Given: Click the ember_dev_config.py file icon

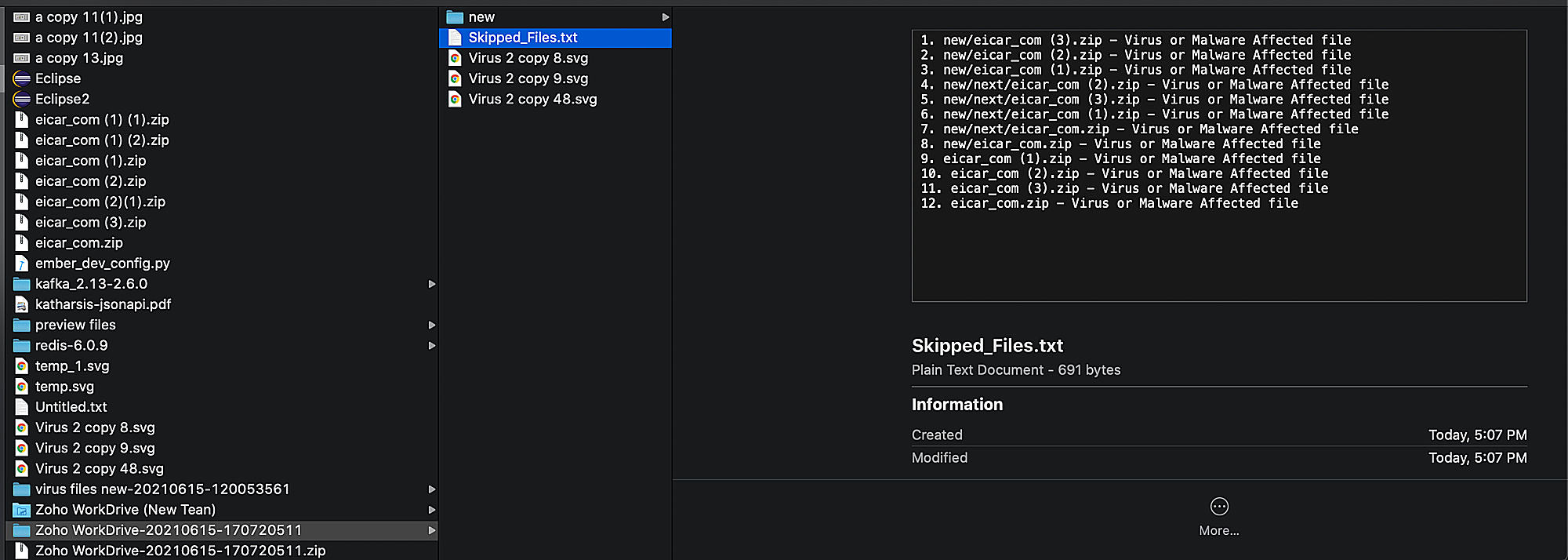Looking at the screenshot, I should [x=22, y=264].
